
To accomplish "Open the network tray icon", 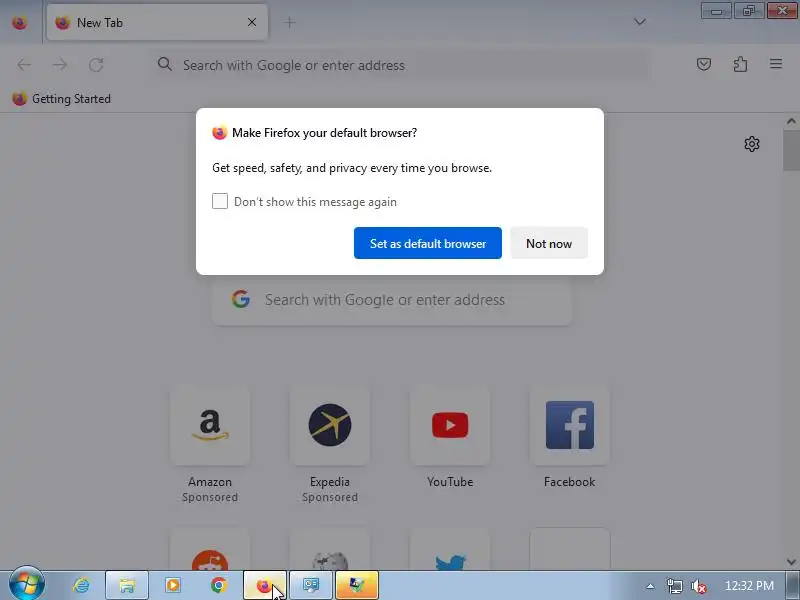I will [674, 586].
